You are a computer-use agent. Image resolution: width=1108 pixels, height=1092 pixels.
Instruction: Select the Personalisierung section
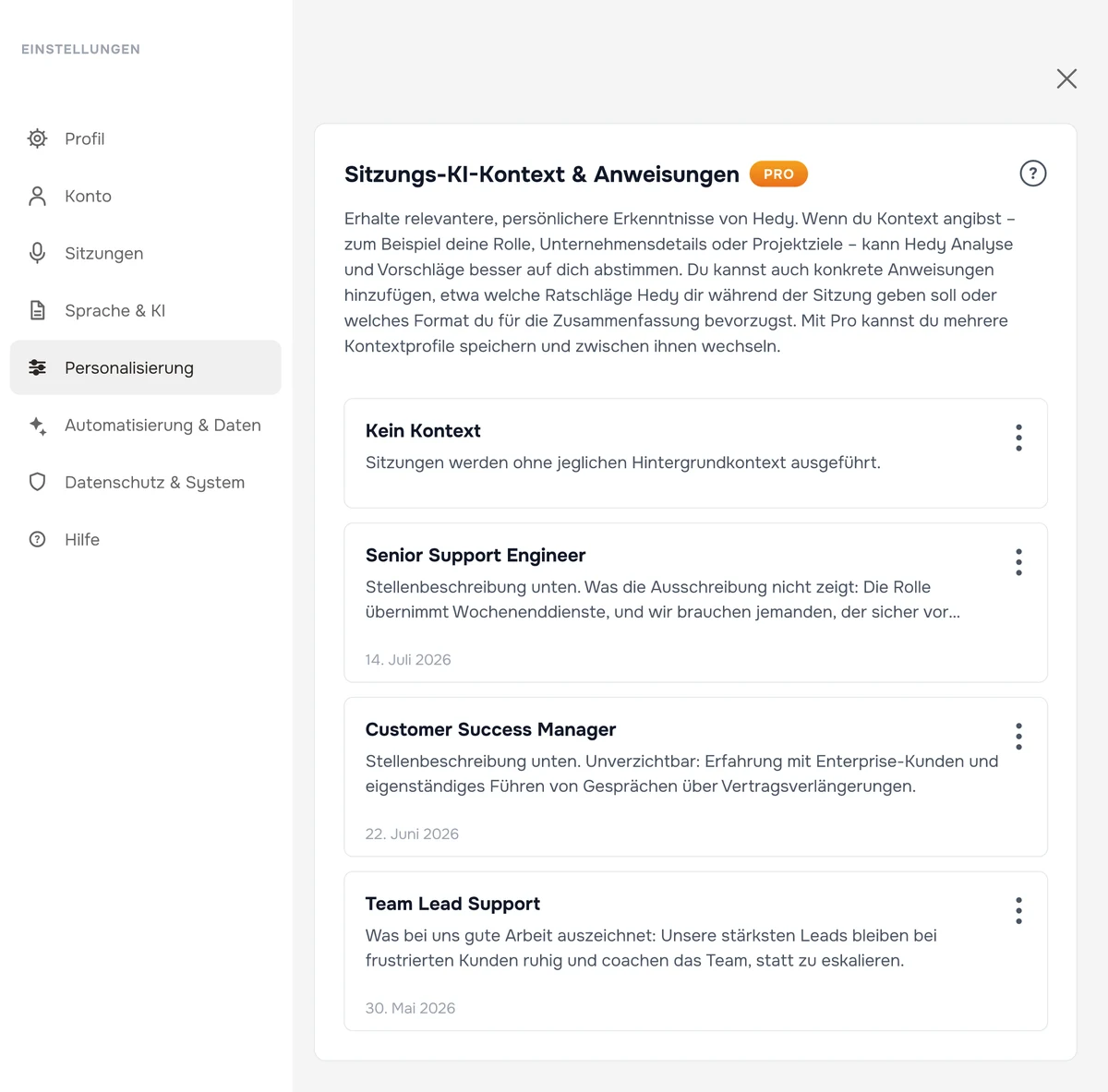pos(145,367)
